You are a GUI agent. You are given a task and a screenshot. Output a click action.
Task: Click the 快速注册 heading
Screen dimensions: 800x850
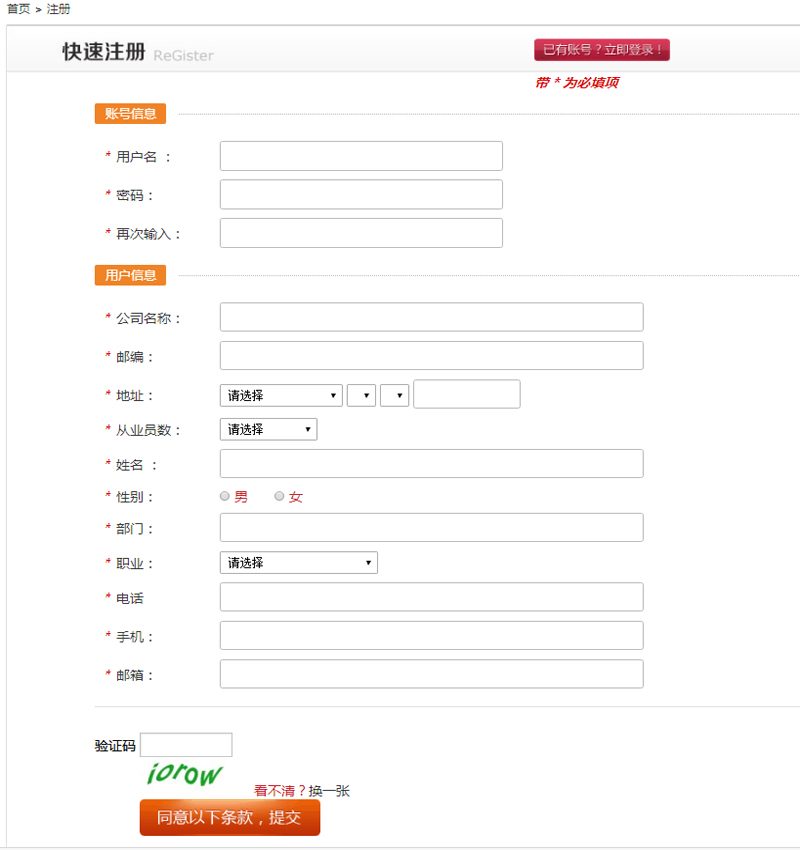[x=104, y=52]
